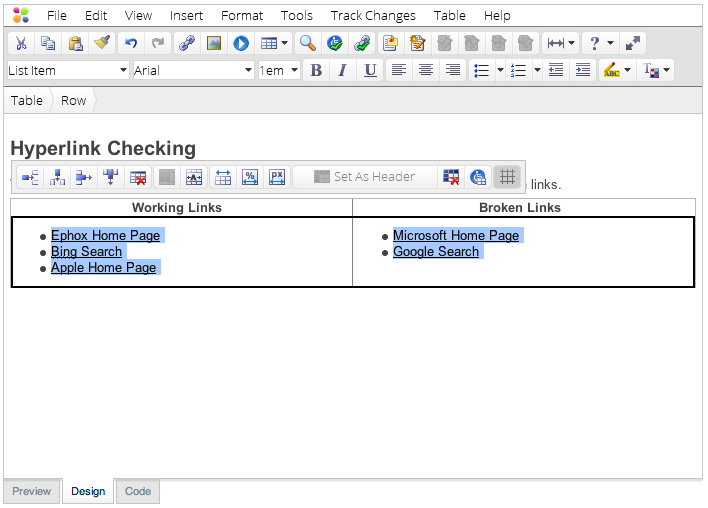Open the Table menu
Screen dimensions: 708x508
point(449,16)
